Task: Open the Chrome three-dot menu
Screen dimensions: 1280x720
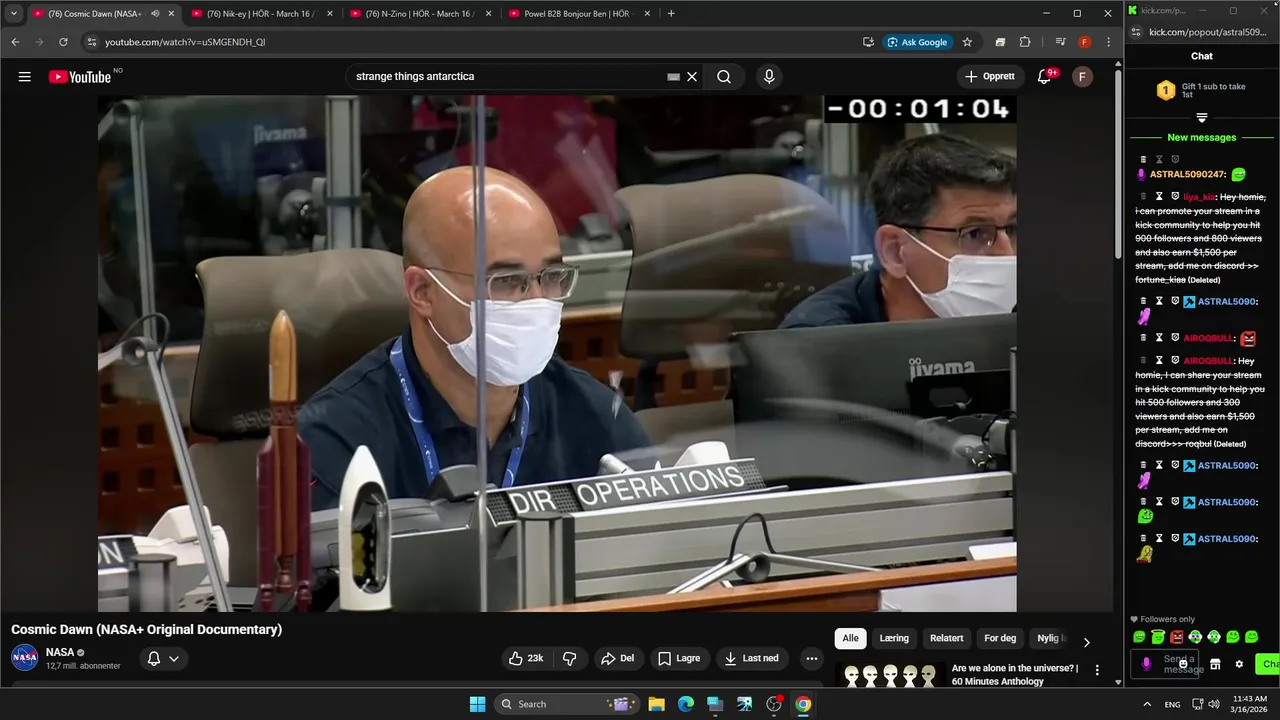Action: click(1108, 42)
